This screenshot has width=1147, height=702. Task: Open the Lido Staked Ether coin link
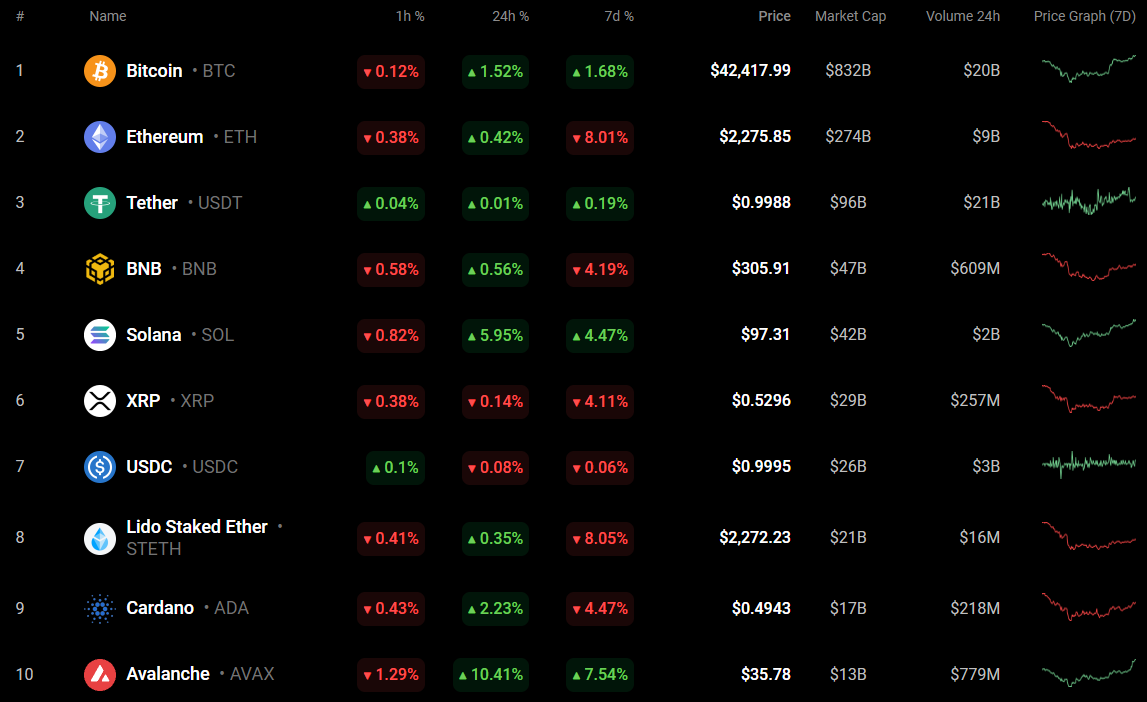pyautogui.click(x=197, y=527)
